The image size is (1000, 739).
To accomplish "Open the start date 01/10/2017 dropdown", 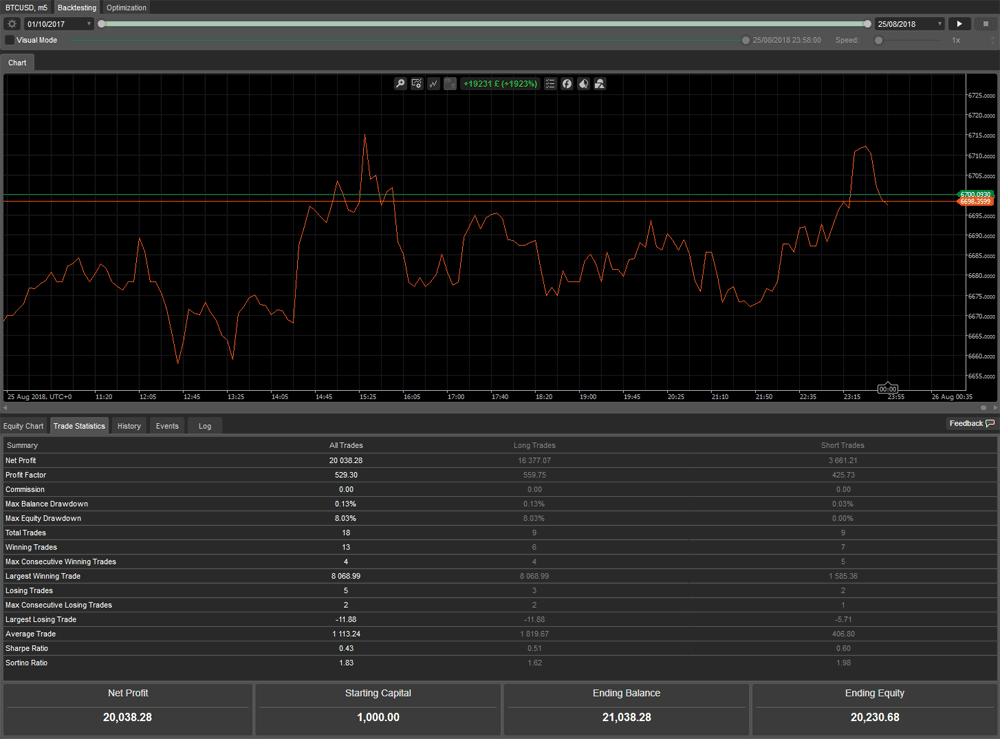I will (59, 24).
